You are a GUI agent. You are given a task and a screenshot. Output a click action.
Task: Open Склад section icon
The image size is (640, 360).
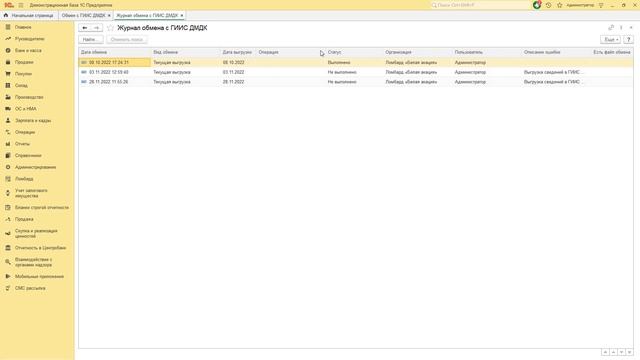pos(8,86)
